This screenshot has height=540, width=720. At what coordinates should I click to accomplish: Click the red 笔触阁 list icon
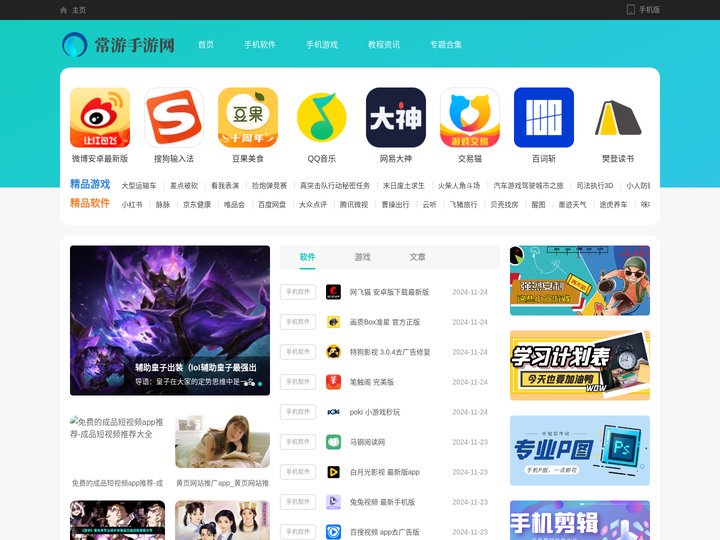click(333, 382)
